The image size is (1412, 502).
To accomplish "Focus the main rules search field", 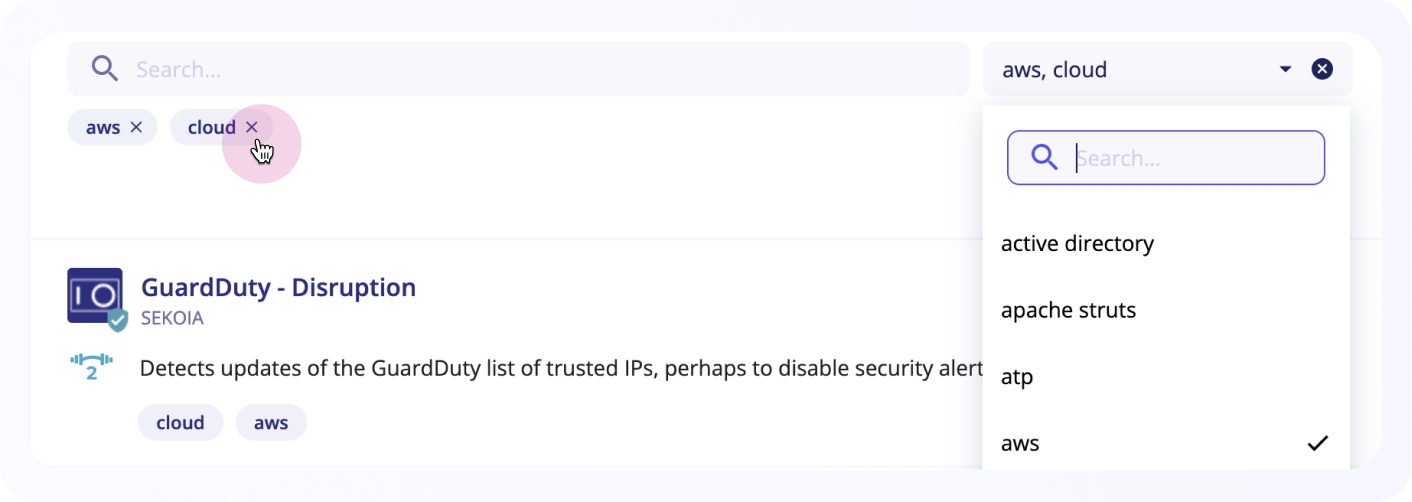I will click(519, 69).
